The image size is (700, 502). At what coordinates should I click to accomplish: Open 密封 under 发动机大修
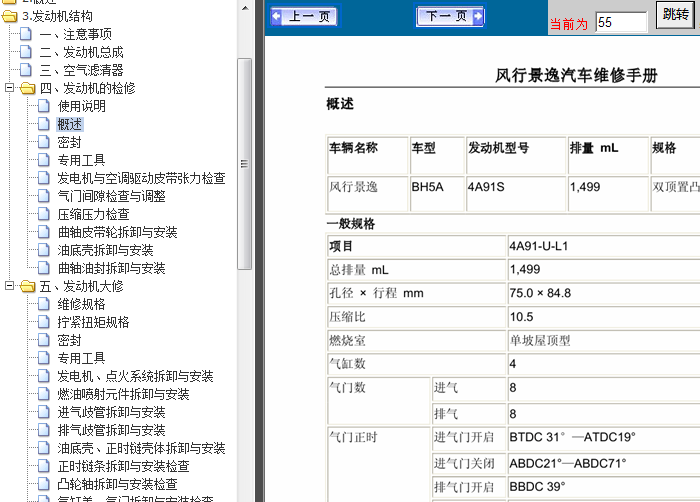69,340
